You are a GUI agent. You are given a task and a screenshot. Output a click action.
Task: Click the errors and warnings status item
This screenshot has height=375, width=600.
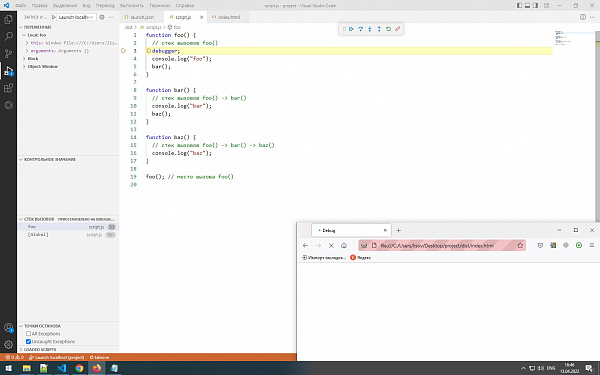tap(15, 357)
